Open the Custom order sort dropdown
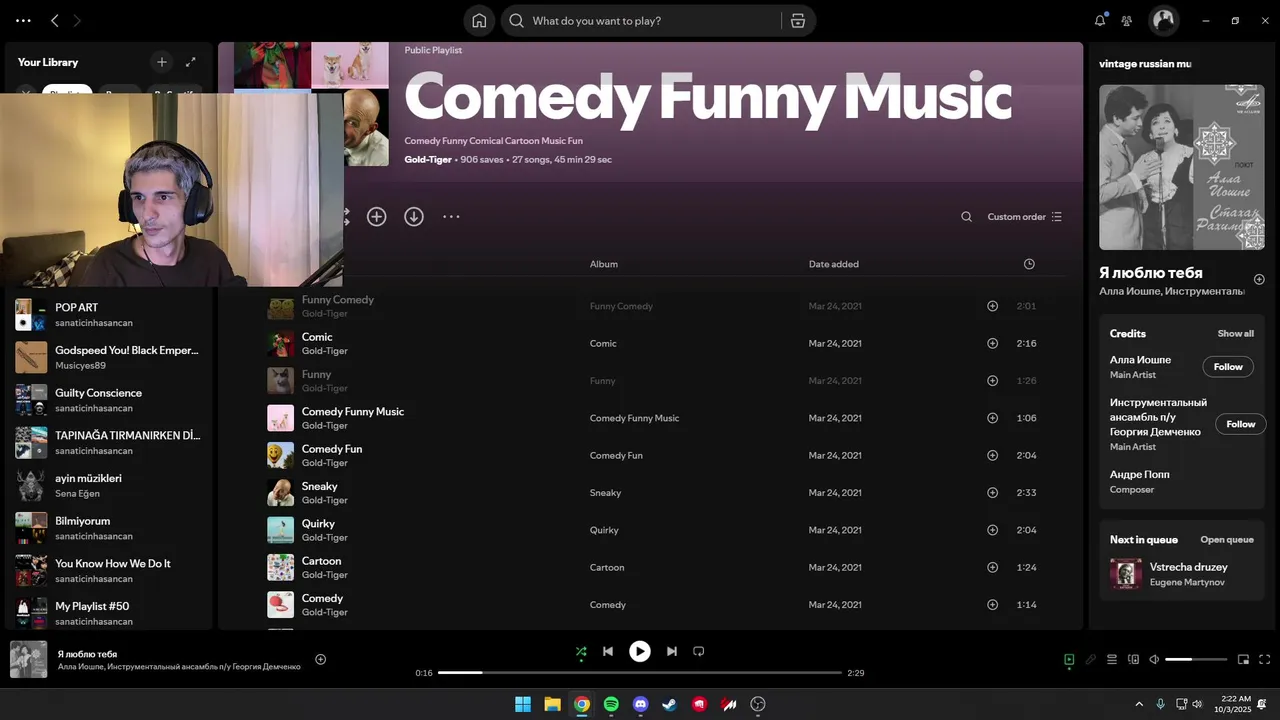This screenshot has width=1280, height=720. 1024,217
